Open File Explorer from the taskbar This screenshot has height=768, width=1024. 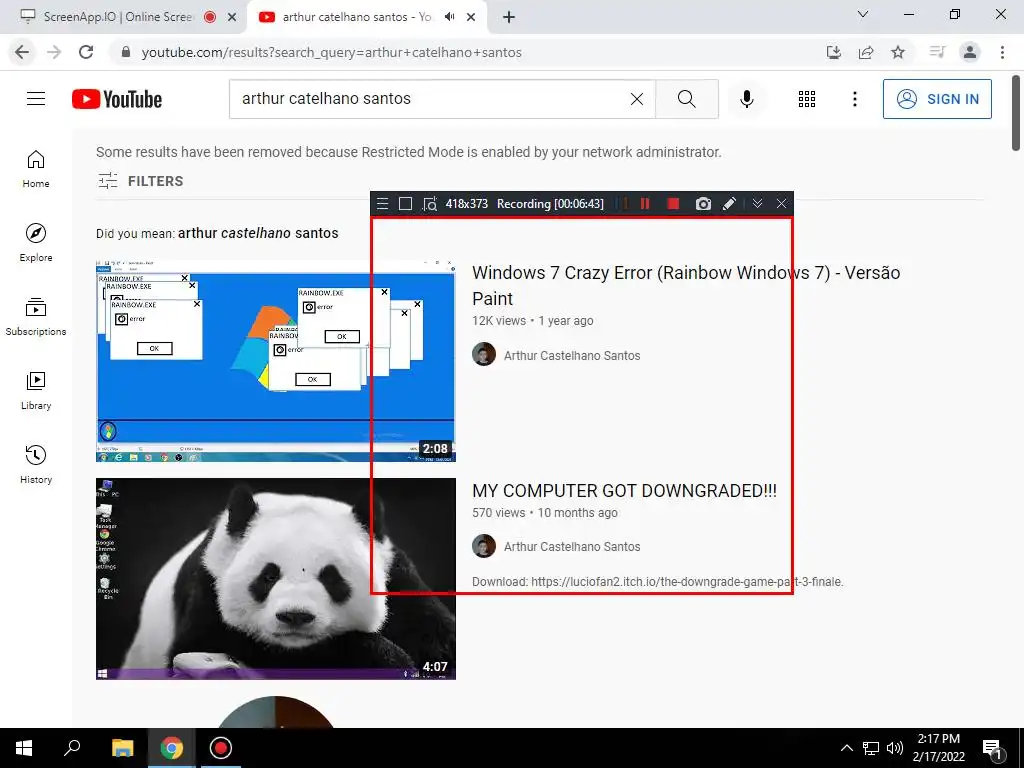click(x=122, y=748)
